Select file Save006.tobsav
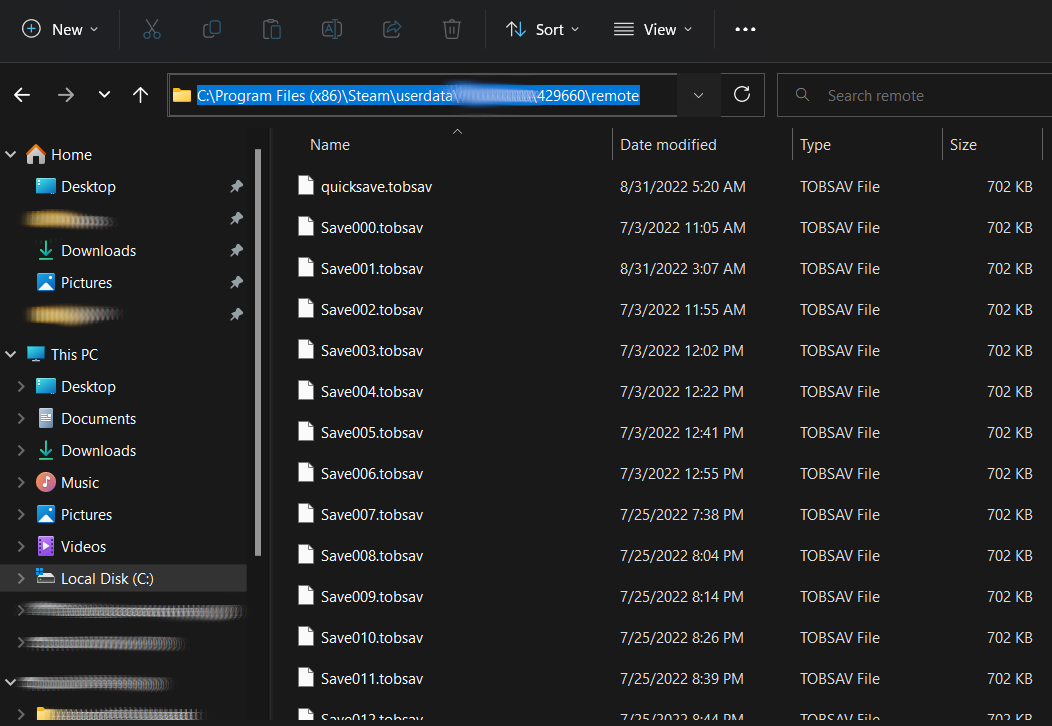This screenshot has height=726, width=1052. tap(372, 473)
